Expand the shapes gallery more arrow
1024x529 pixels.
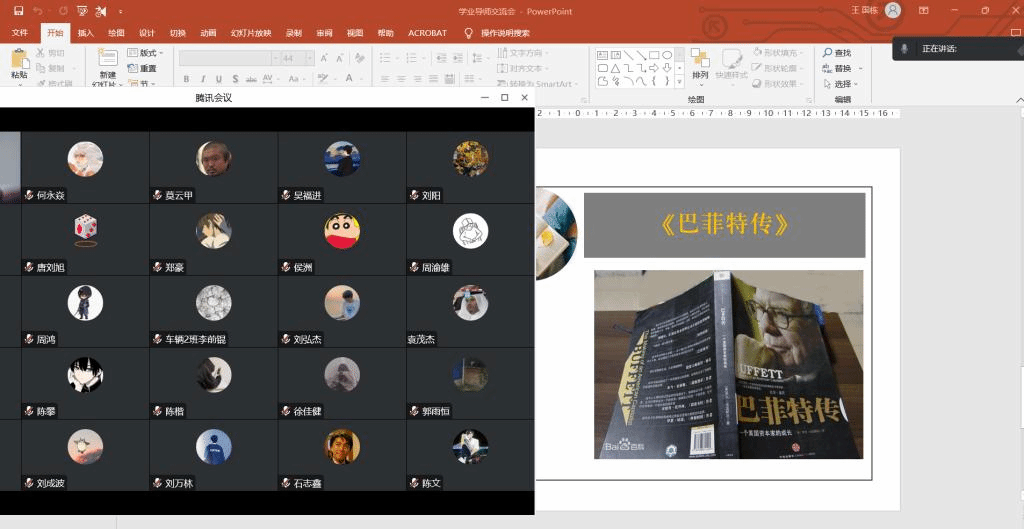(x=678, y=82)
